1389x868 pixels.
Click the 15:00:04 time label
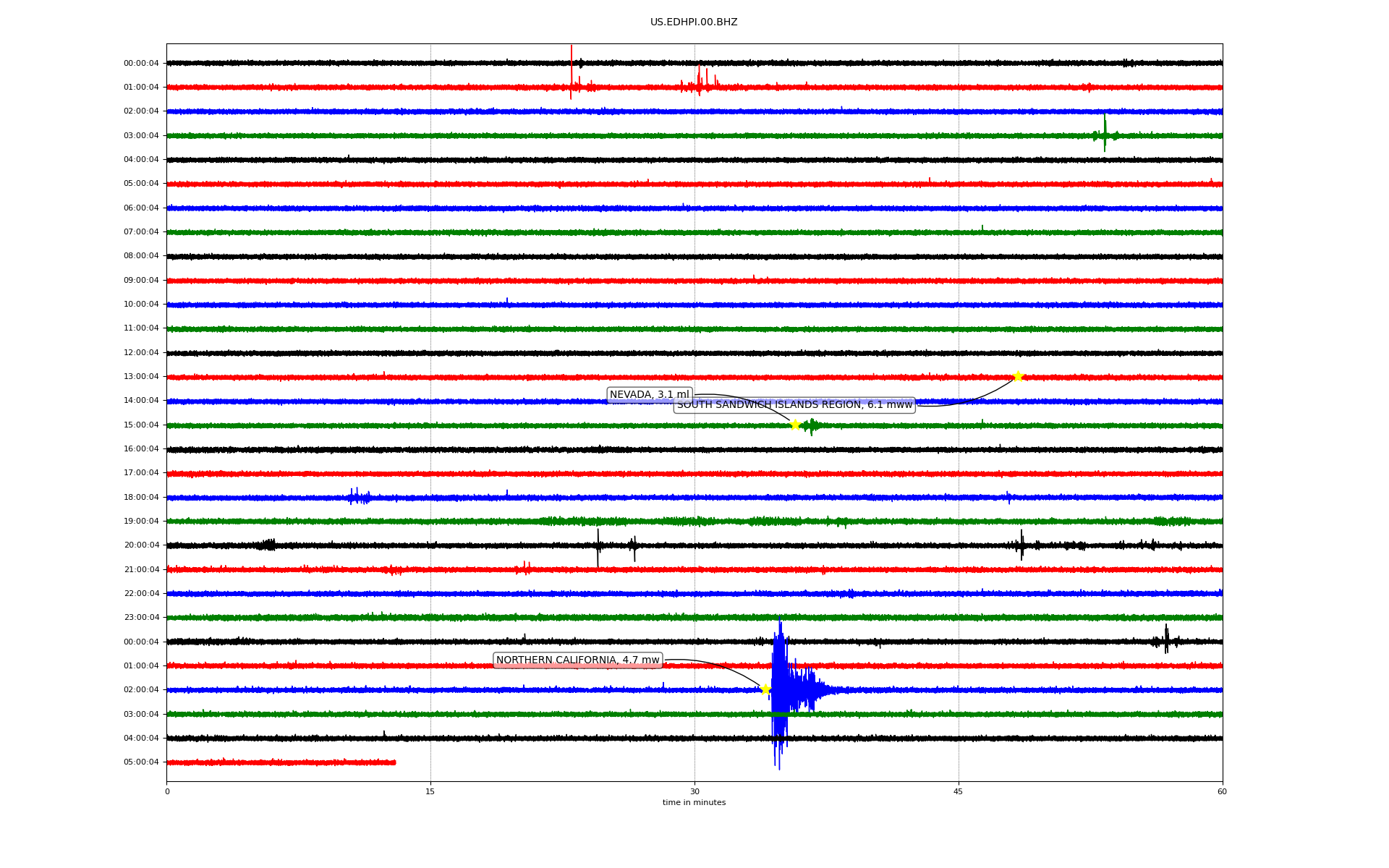(141, 425)
